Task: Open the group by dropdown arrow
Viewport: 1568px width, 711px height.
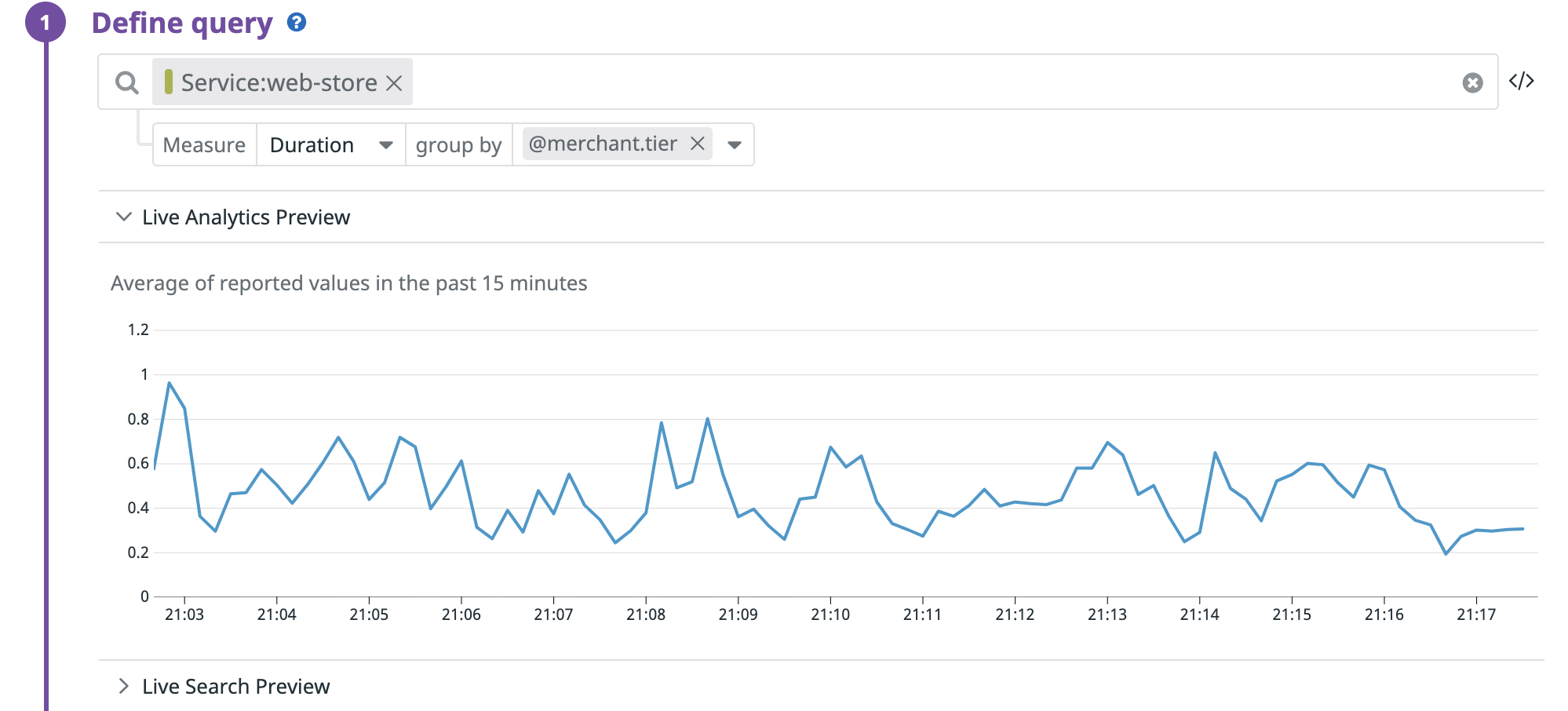Action: click(735, 145)
